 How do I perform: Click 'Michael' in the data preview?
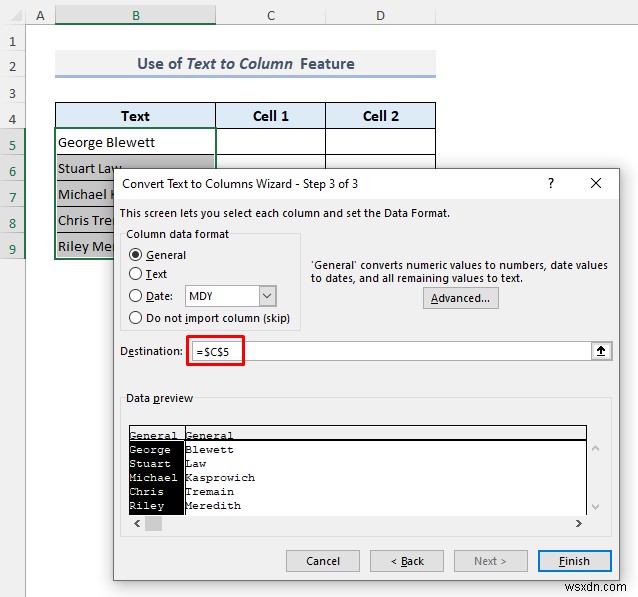pos(153,477)
